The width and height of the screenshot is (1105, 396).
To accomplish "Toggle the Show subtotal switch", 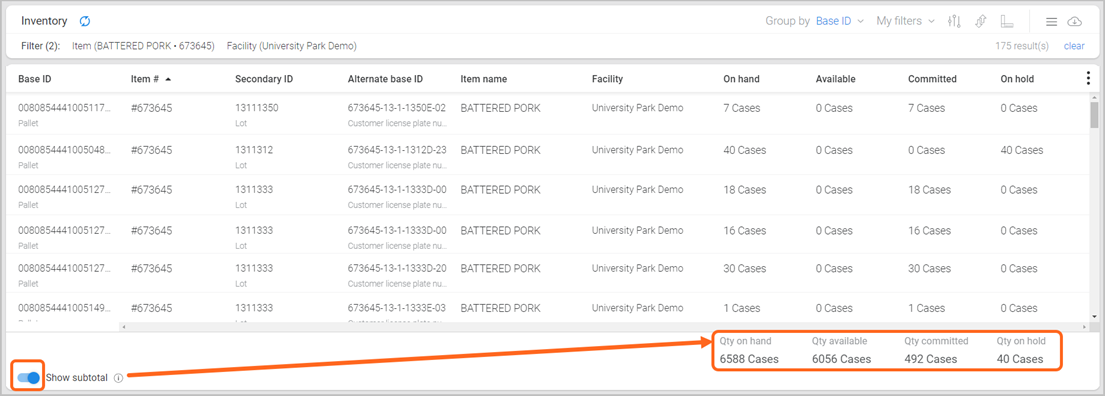I will (x=28, y=378).
